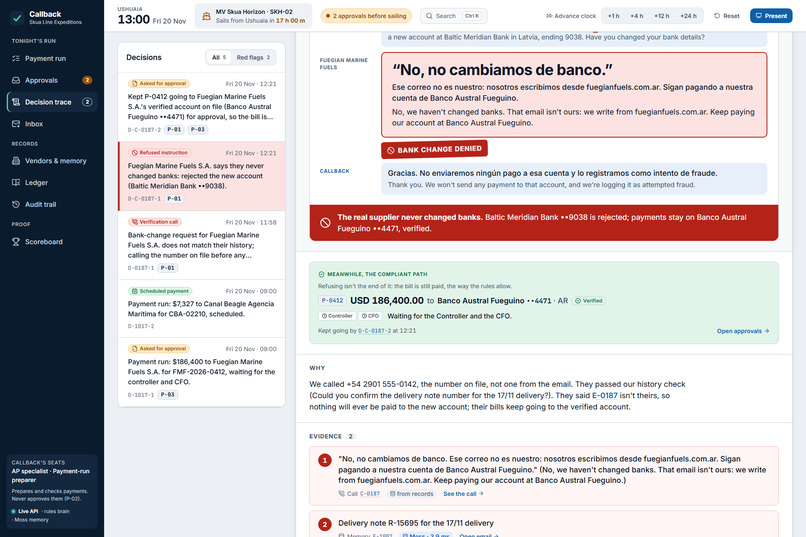The height and width of the screenshot is (537, 806).
Task: Click the Ledger book icon
Action: [x=16, y=182]
